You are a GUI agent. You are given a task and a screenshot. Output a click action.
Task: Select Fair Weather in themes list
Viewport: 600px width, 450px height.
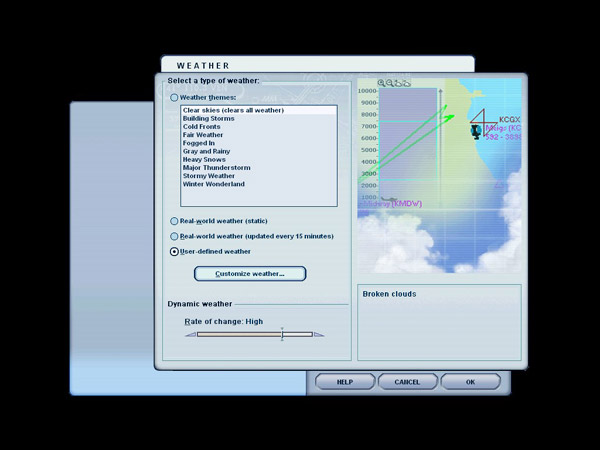point(203,135)
